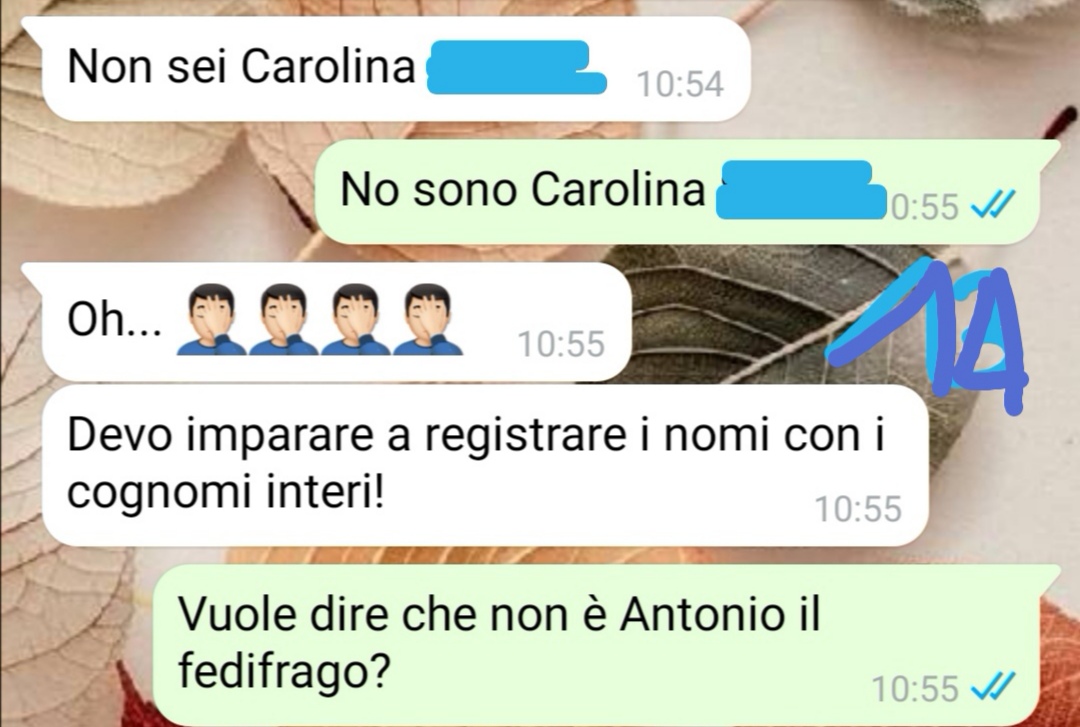1080x727 pixels.
Task: Select the 'Devo imparare a registrare' message
Action: point(485,465)
